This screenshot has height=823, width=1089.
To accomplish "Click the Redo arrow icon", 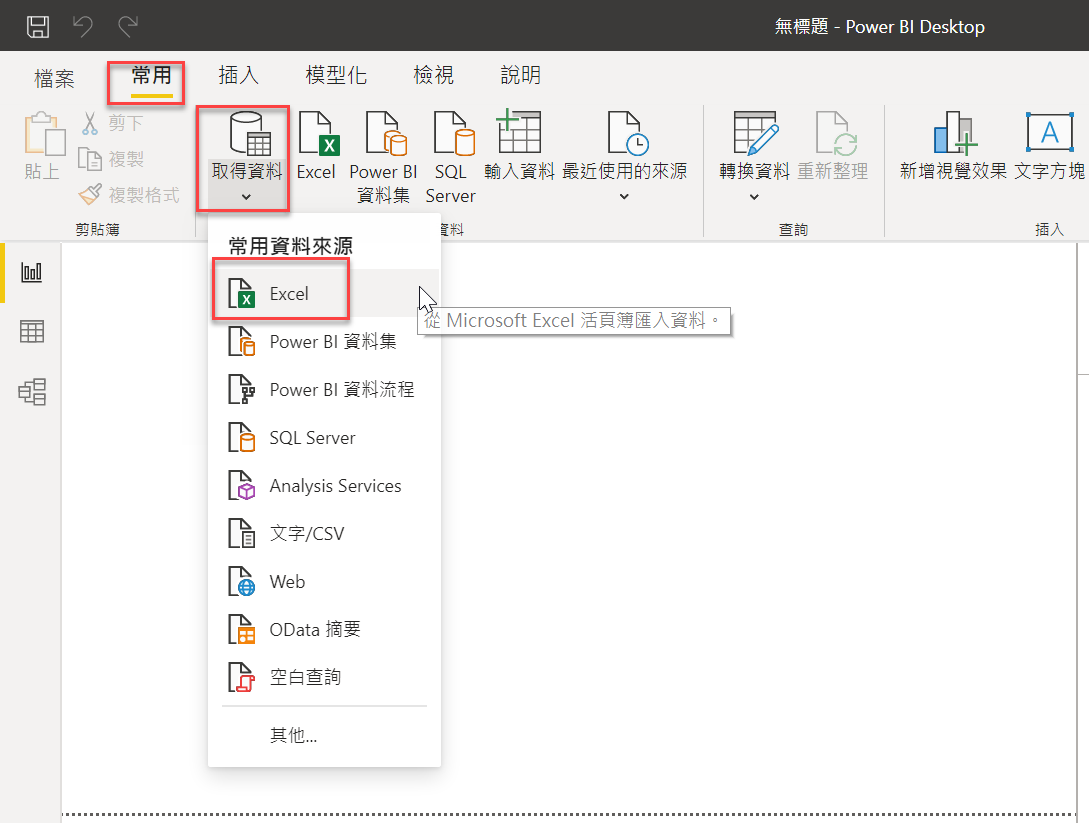I will pos(128,26).
